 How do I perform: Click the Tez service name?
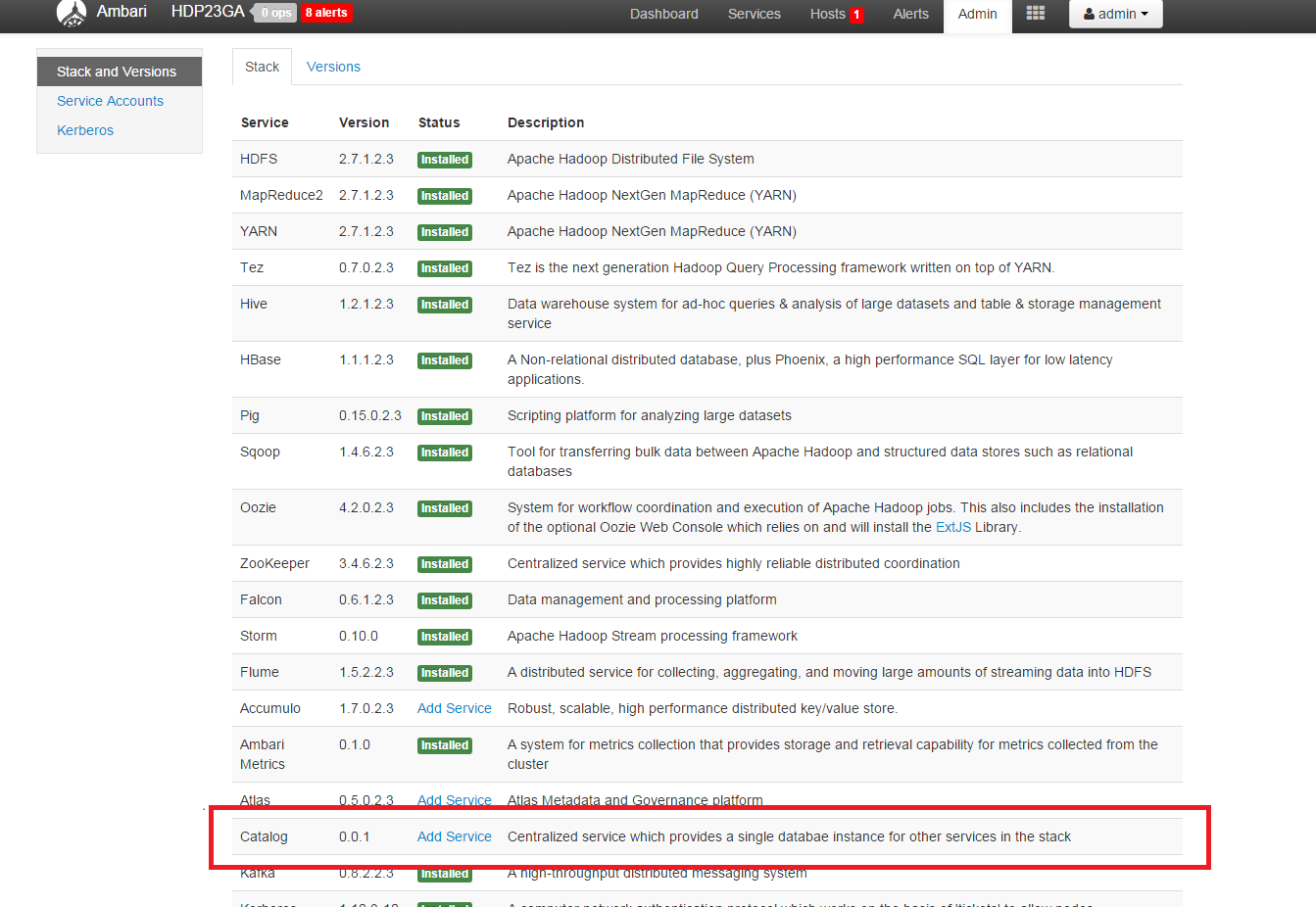pyautogui.click(x=252, y=267)
